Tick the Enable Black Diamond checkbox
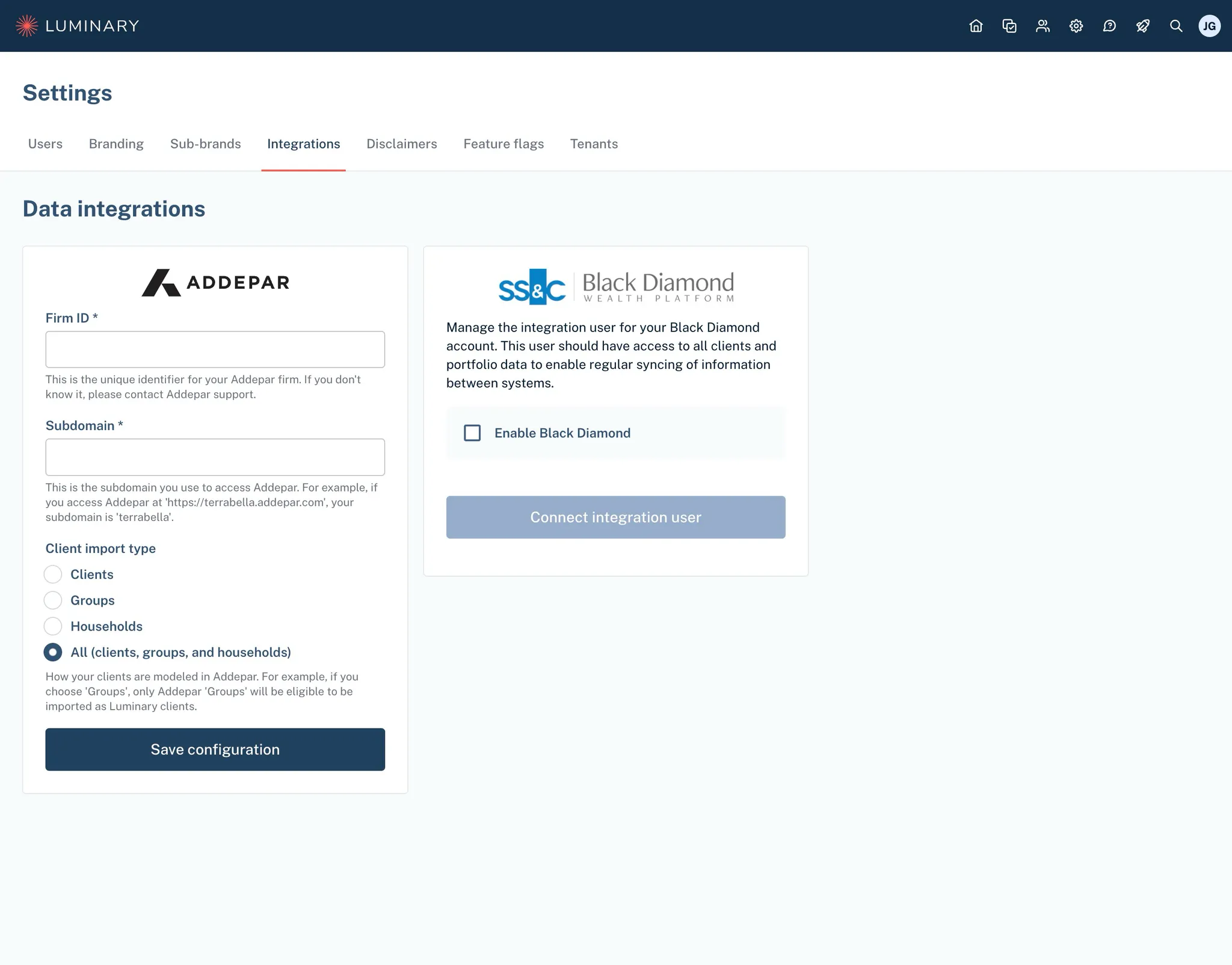The width and height of the screenshot is (1232, 965). [472, 433]
